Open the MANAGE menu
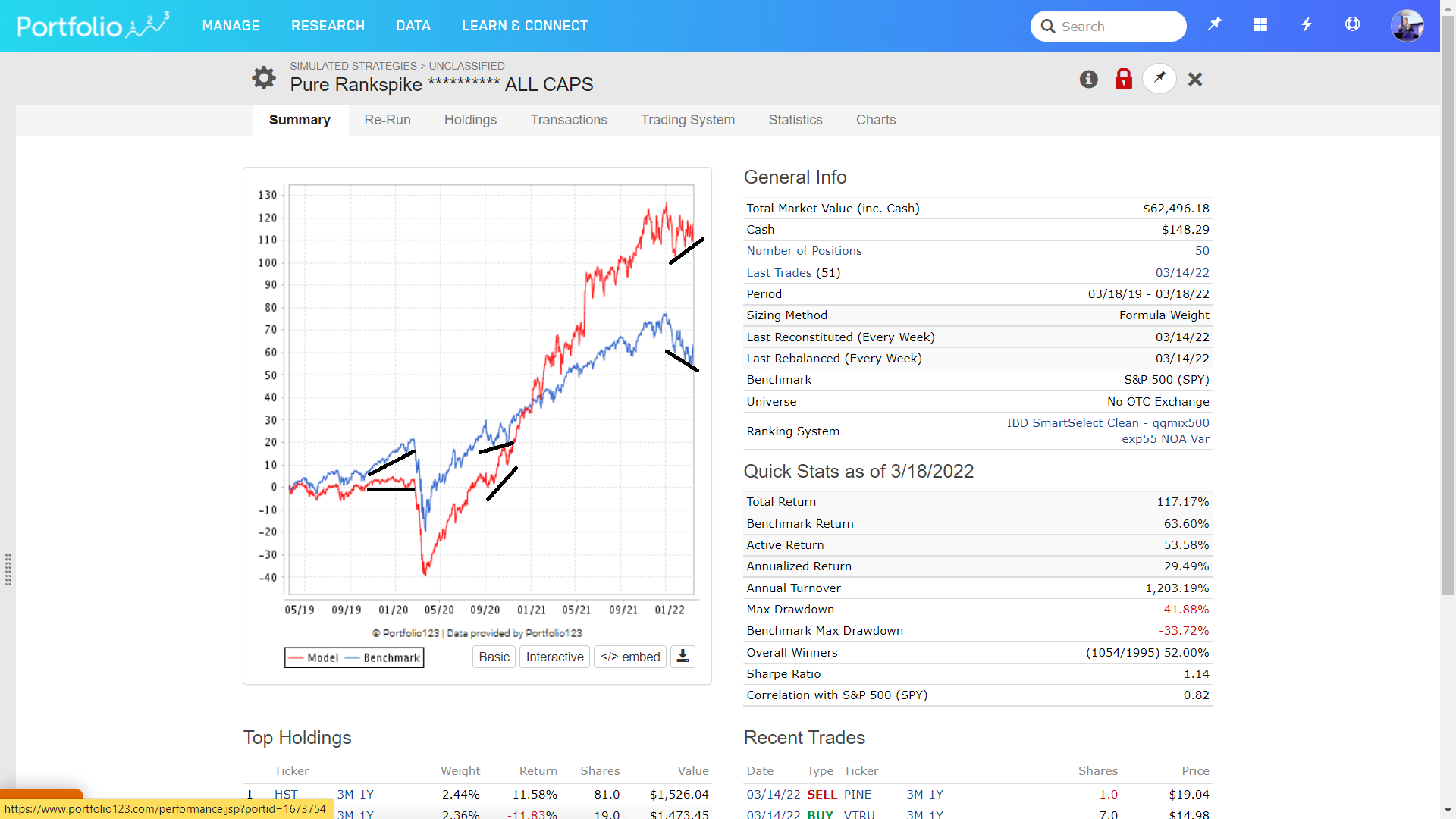The height and width of the screenshot is (819, 1456). (x=231, y=26)
